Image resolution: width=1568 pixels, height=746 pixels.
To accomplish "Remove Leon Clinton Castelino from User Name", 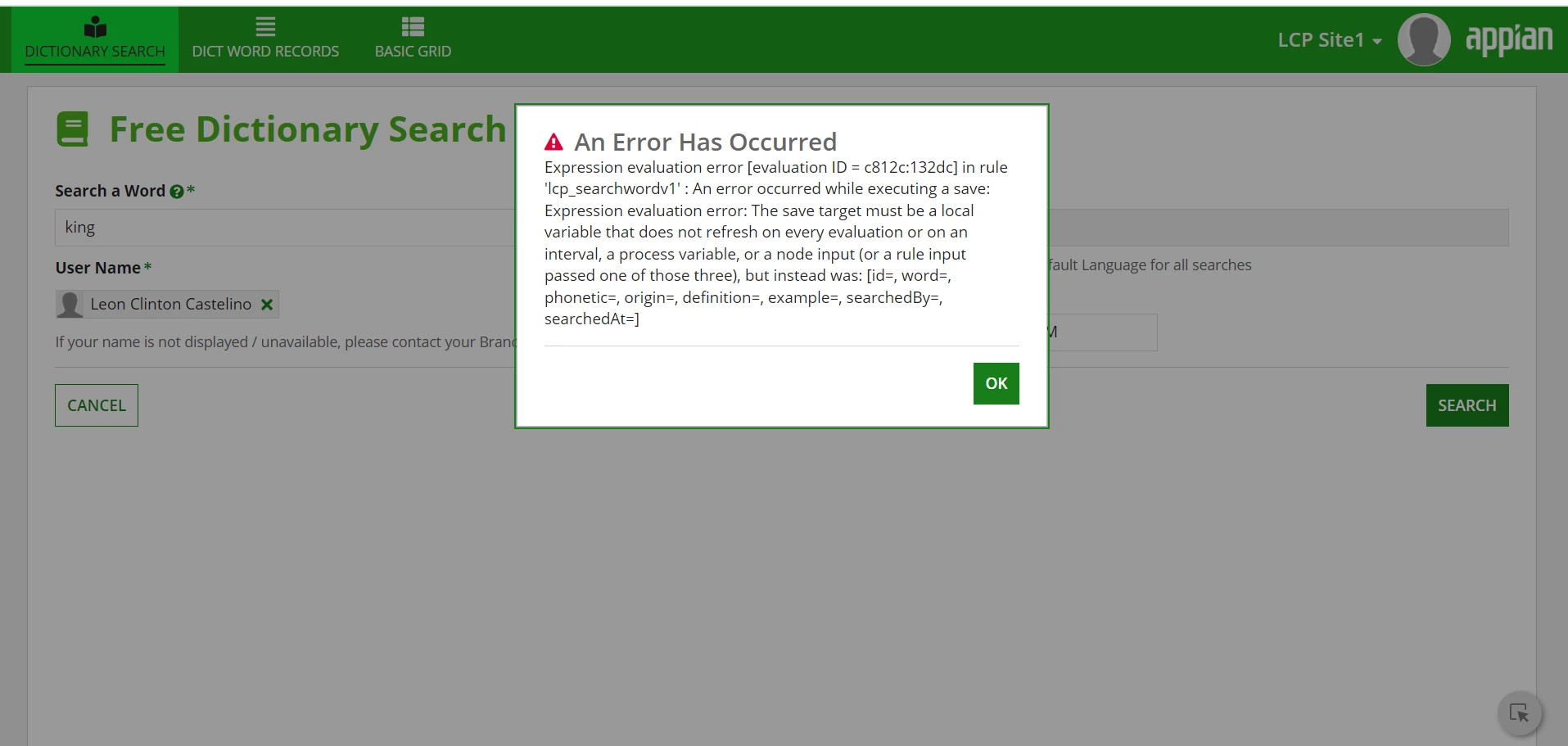I will tap(267, 305).
